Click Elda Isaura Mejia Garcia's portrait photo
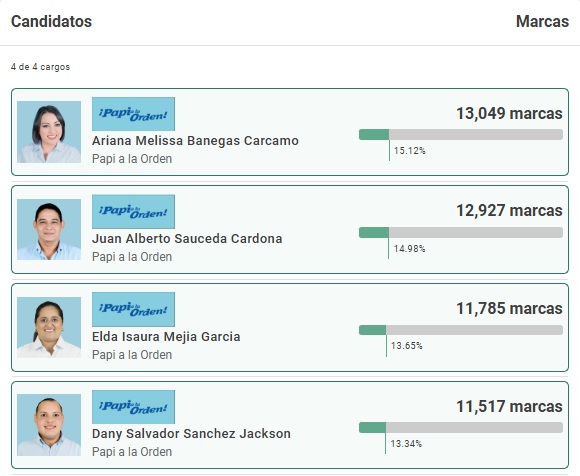 point(49,327)
